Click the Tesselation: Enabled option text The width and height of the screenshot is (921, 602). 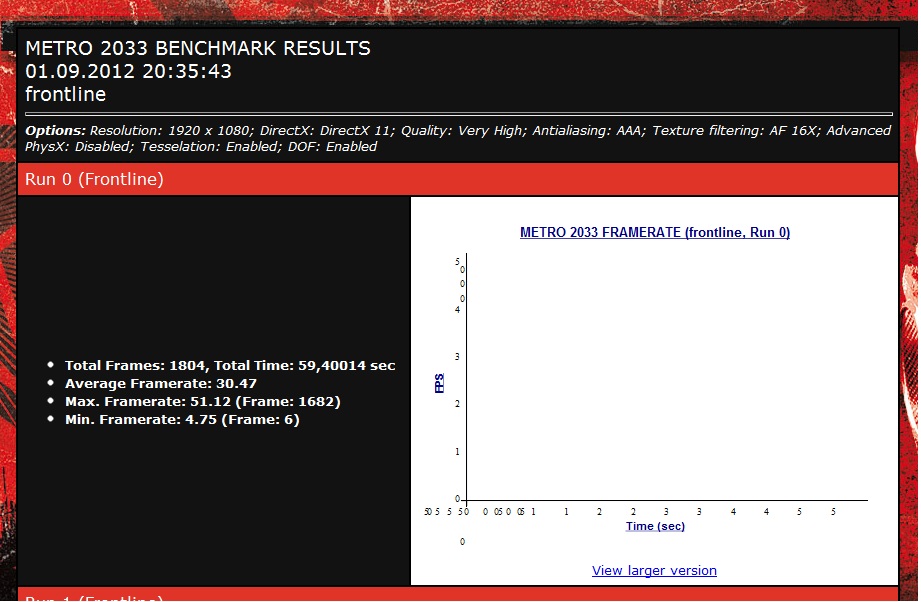210,147
